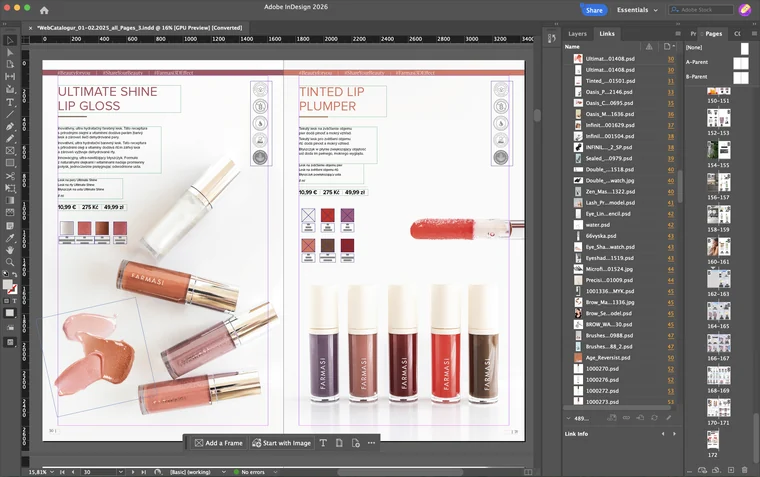Image resolution: width=760 pixels, height=477 pixels.
Task: Select the Pen tool
Action: tap(10, 127)
